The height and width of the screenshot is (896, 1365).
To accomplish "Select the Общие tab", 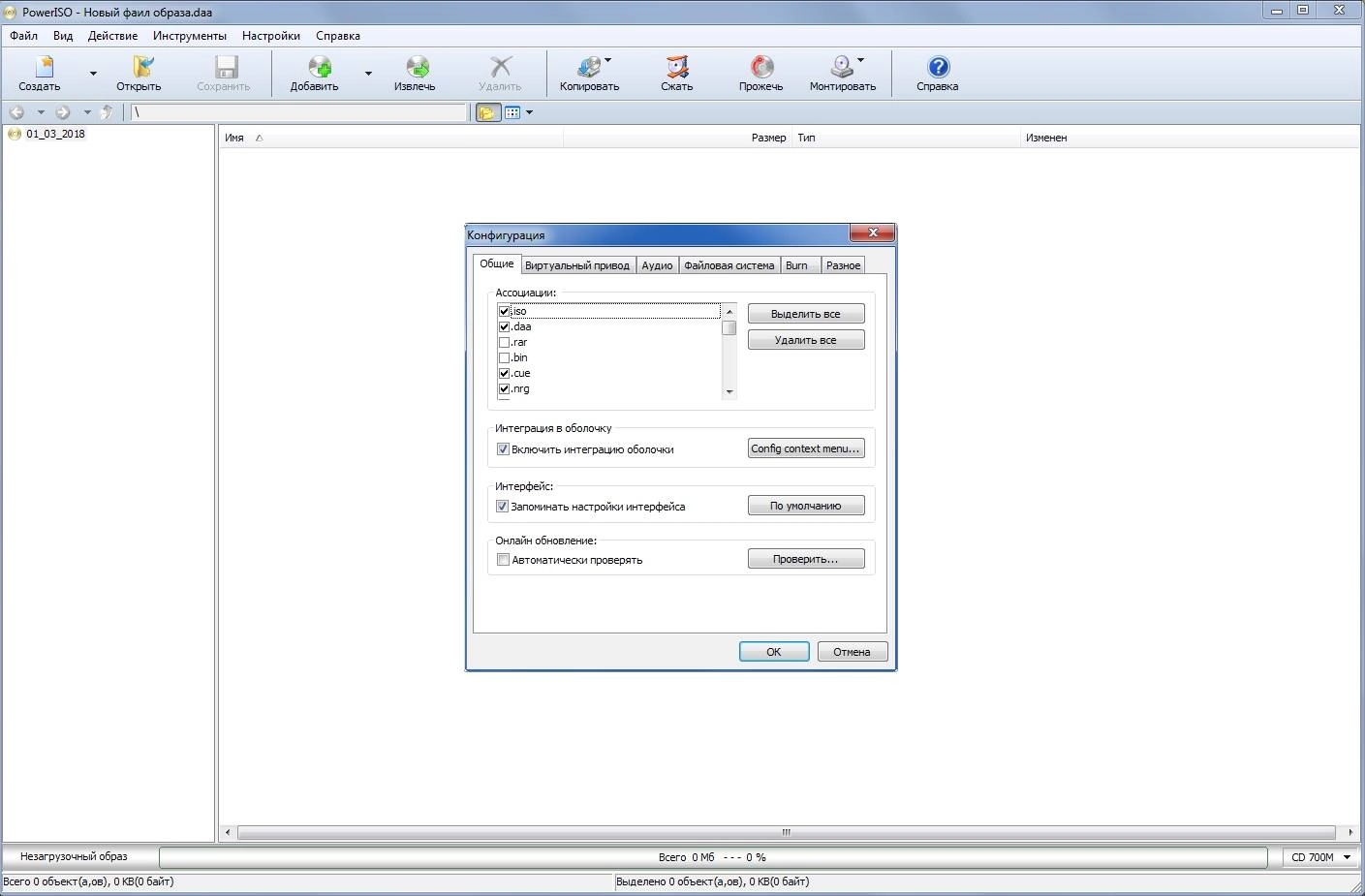I will [x=497, y=263].
